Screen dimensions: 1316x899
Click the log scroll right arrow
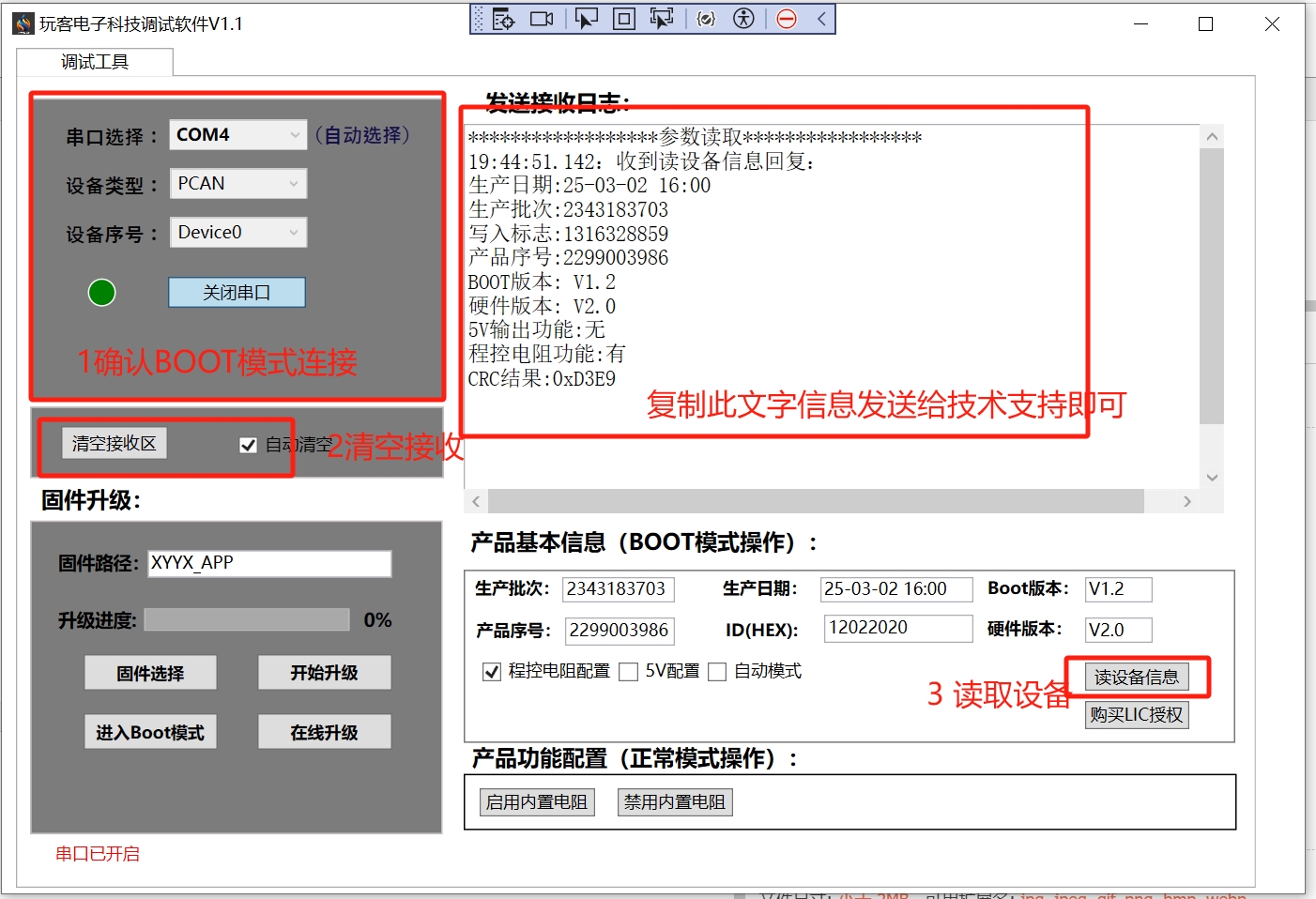1187,502
